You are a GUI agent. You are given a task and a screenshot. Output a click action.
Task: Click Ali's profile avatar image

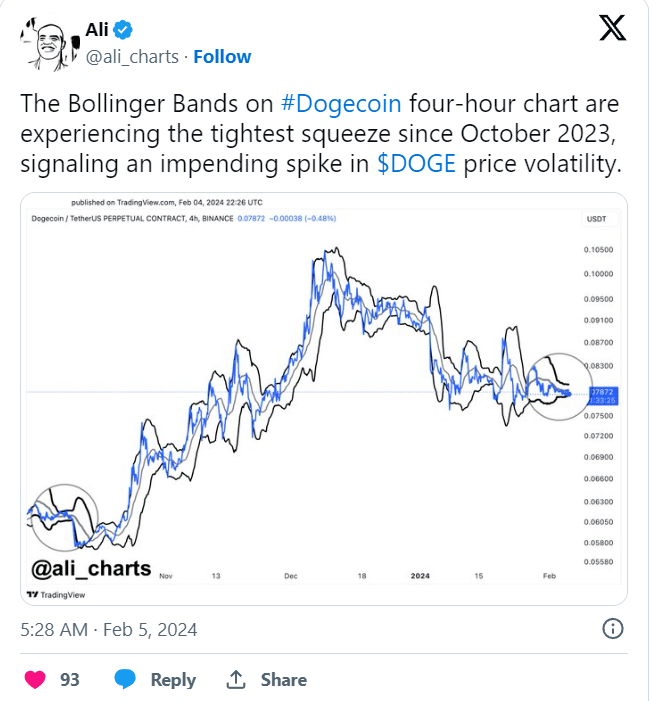50,44
